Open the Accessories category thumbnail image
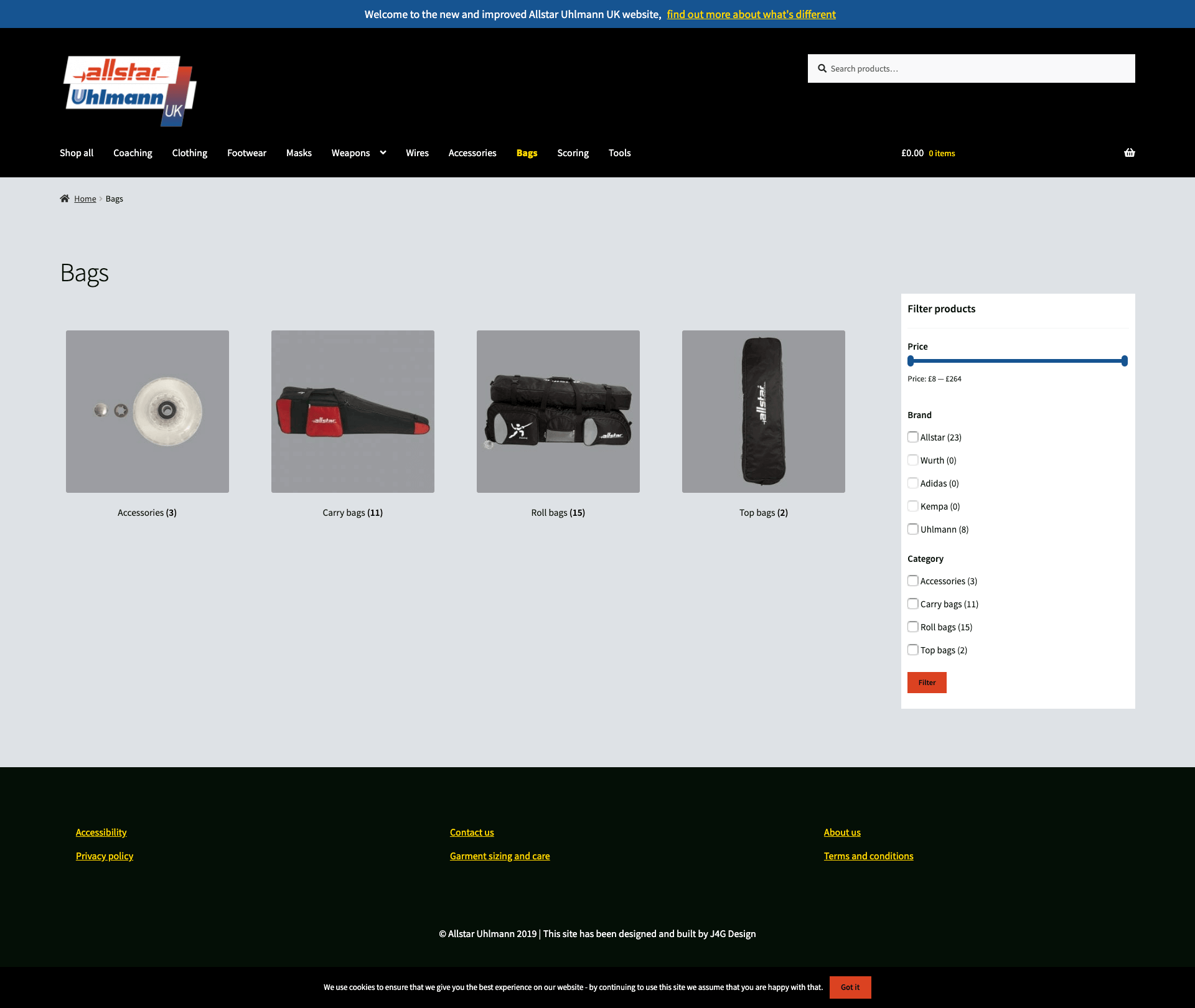 [x=148, y=411]
